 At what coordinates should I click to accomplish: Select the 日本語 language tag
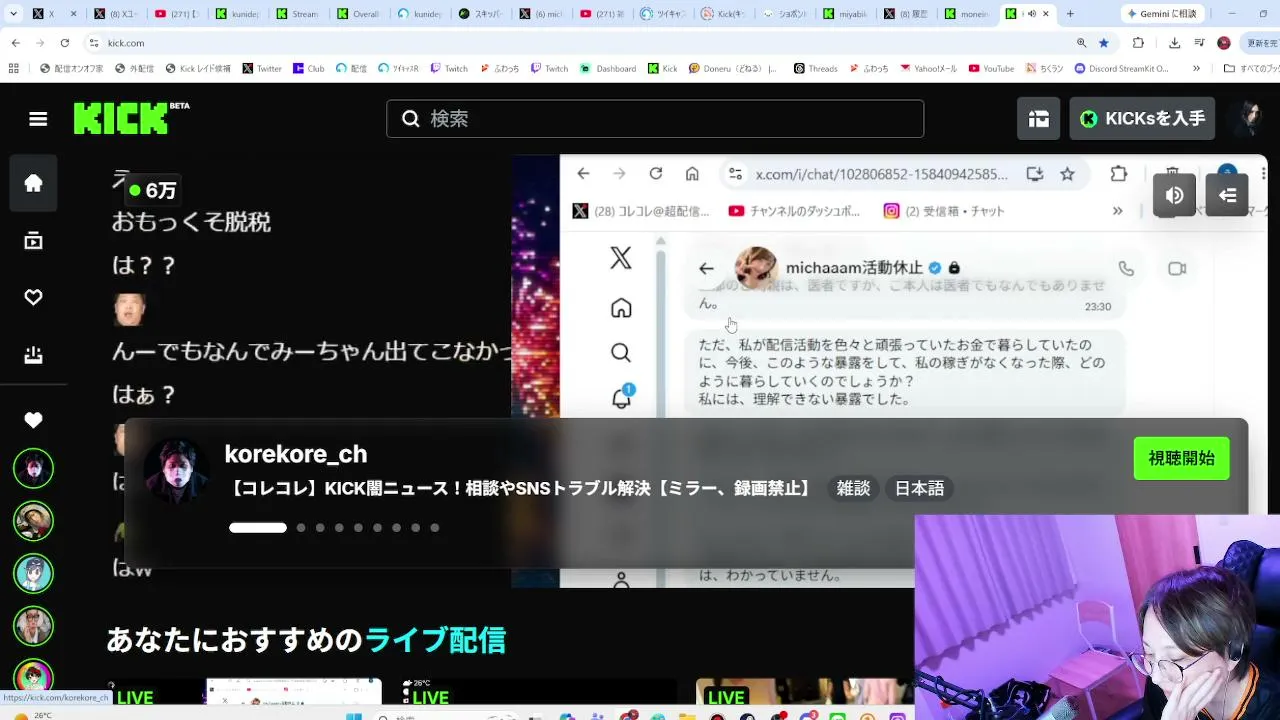tap(919, 489)
